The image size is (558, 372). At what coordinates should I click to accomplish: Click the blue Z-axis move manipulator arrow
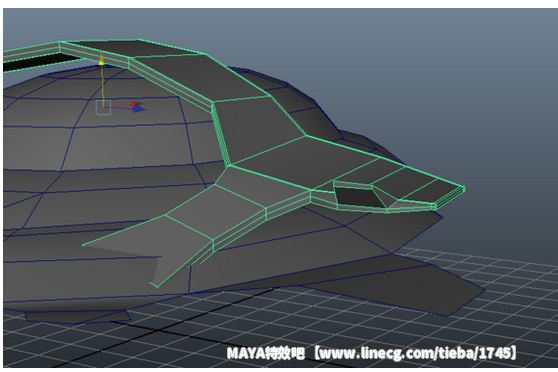click(139, 110)
